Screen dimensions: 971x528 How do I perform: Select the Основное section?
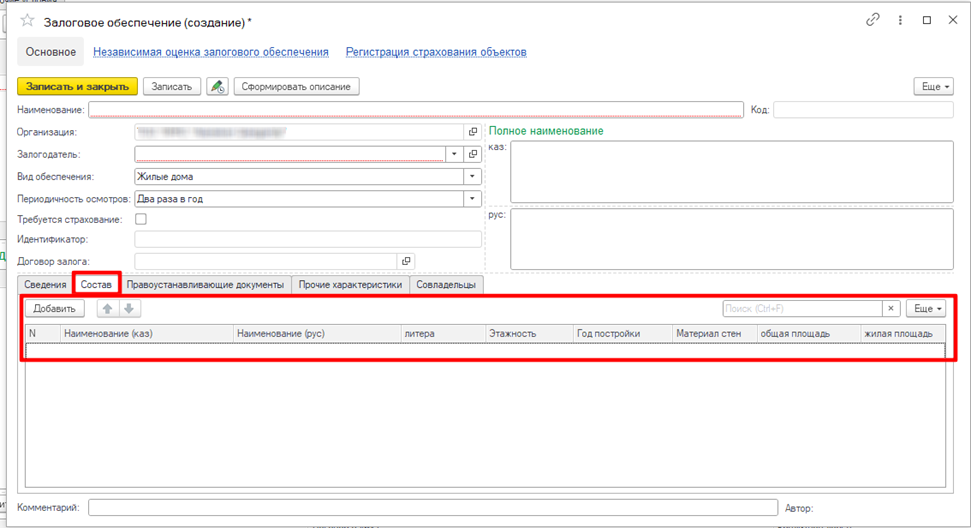(51, 52)
